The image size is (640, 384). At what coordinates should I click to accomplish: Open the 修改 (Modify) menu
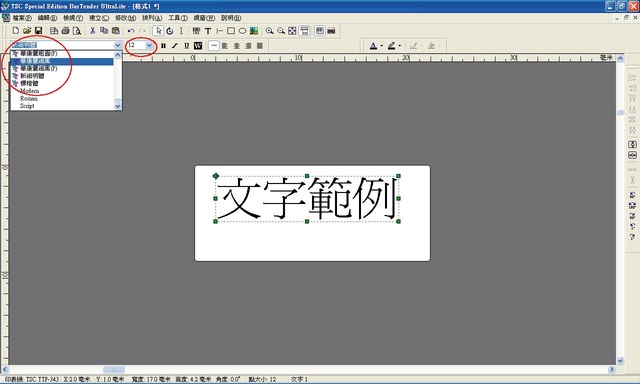pos(126,18)
